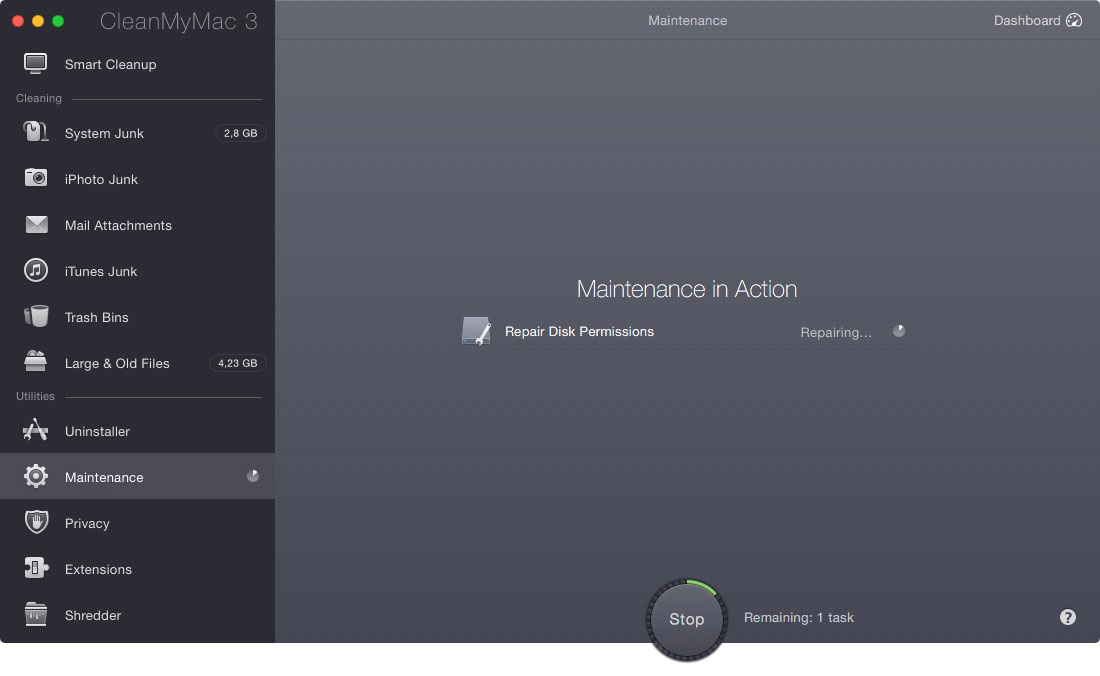Click the CleanMyMac 3 title
Image resolution: width=1100 pixels, height=676 pixels.
(x=178, y=21)
